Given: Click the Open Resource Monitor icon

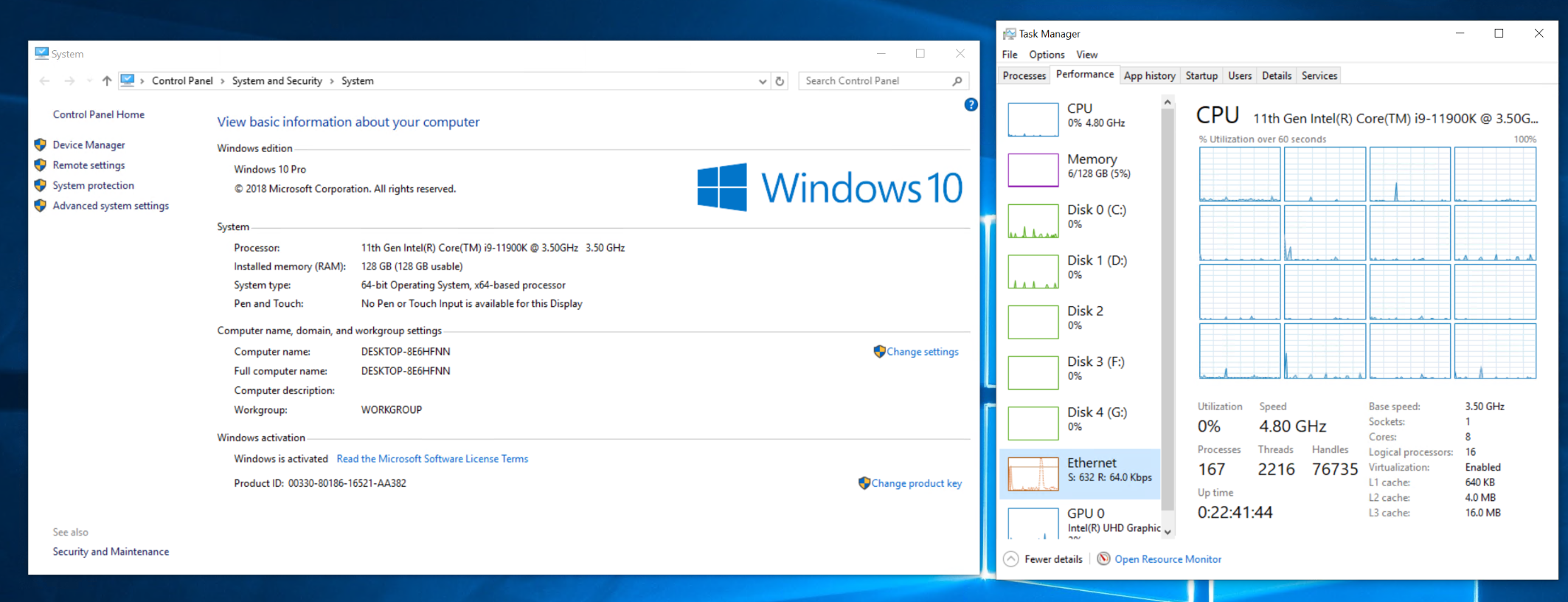Looking at the screenshot, I should coord(1103,559).
